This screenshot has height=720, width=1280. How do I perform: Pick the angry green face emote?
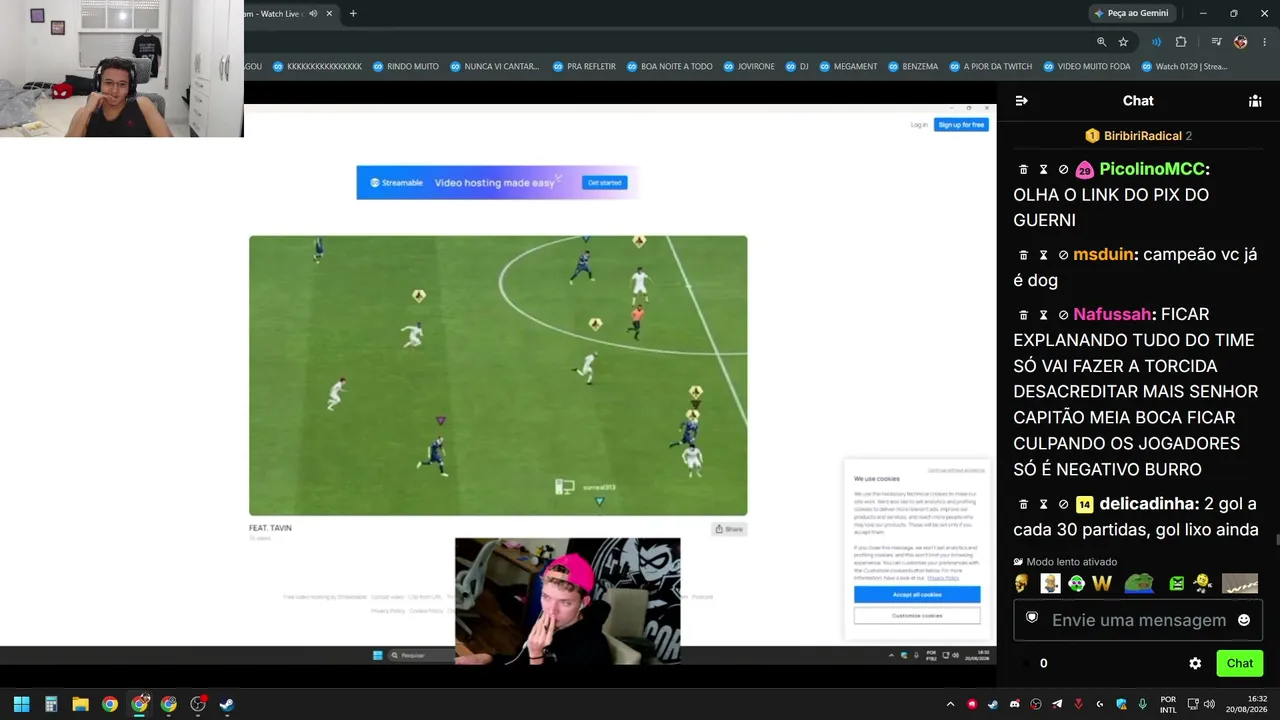click(x=1177, y=583)
